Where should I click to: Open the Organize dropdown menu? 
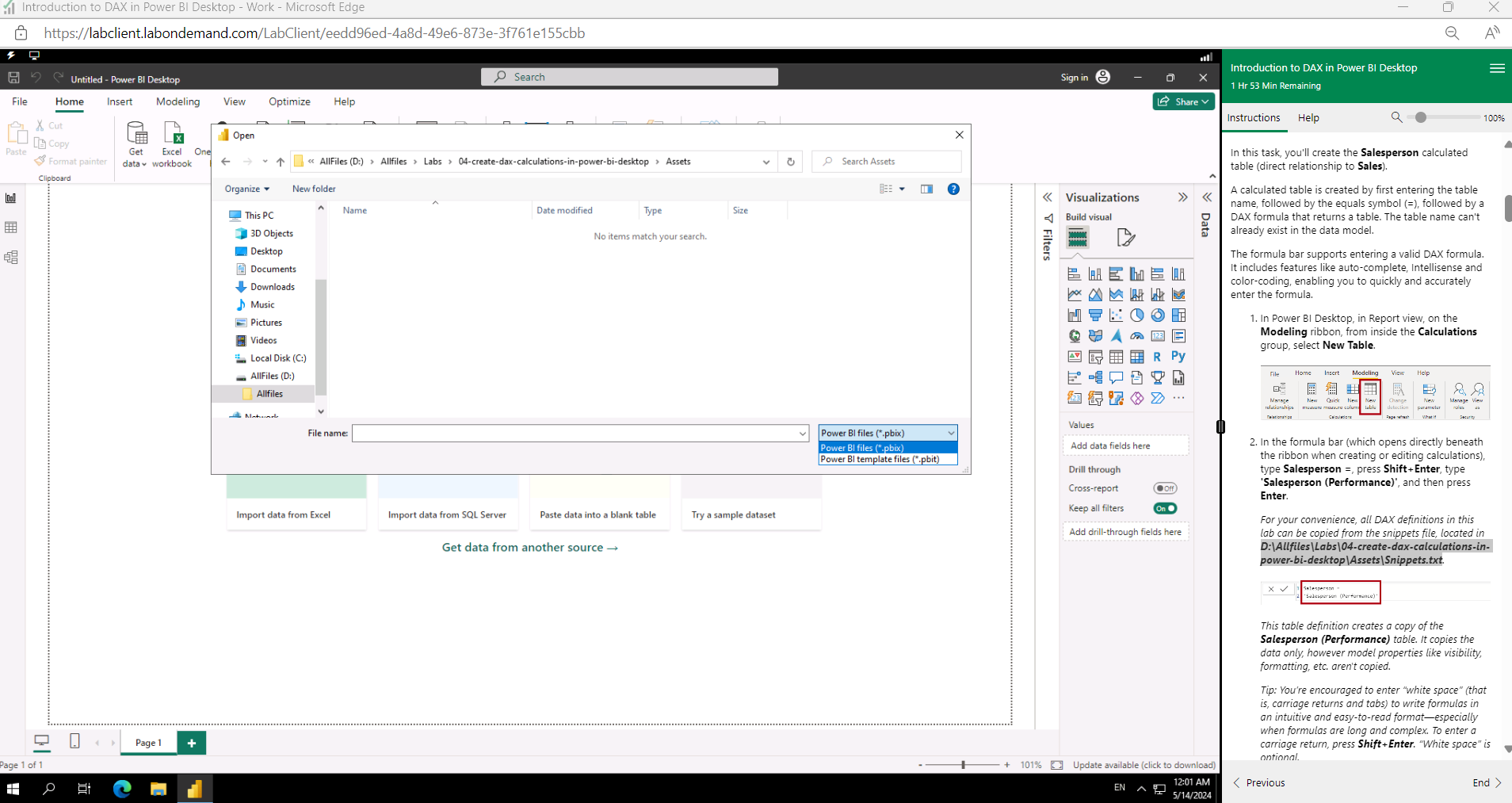[x=246, y=189]
